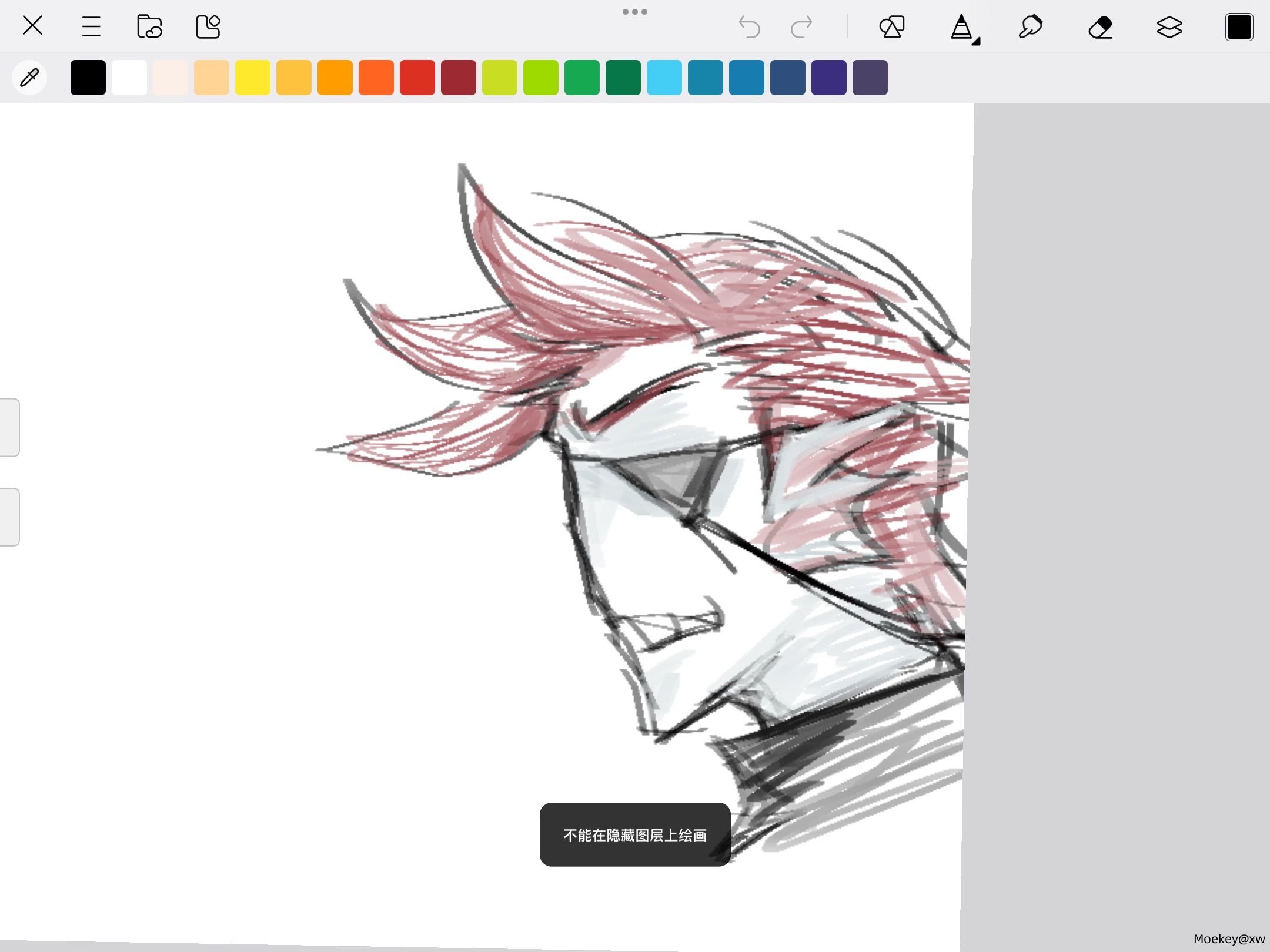Undo the last stroke
Screen dimensions: 1270x952
tap(750, 27)
